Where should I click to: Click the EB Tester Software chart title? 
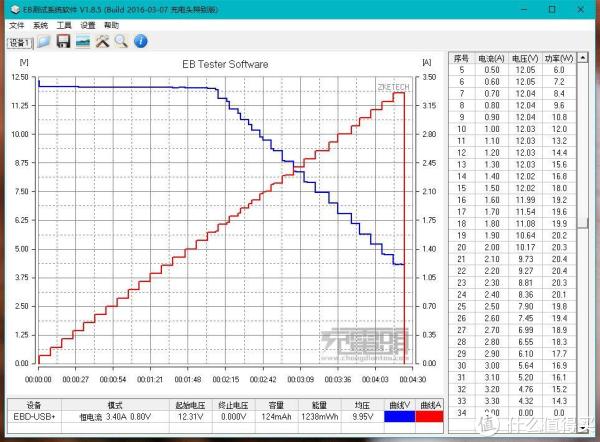(225, 64)
